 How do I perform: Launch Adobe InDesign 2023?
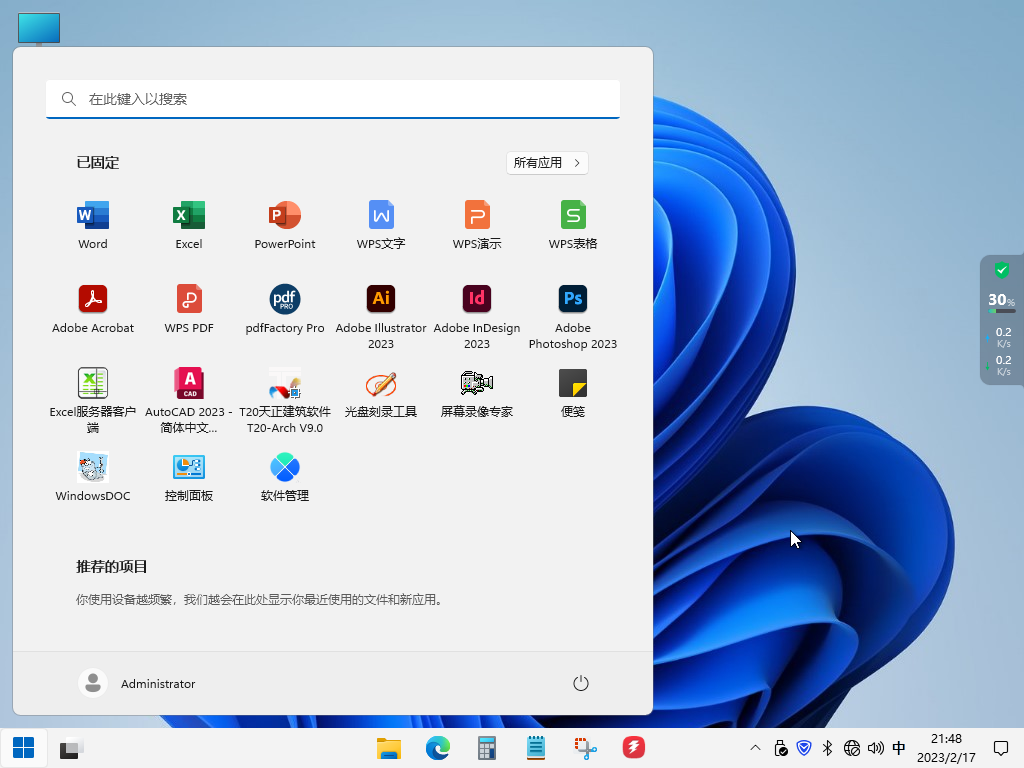point(477,317)
